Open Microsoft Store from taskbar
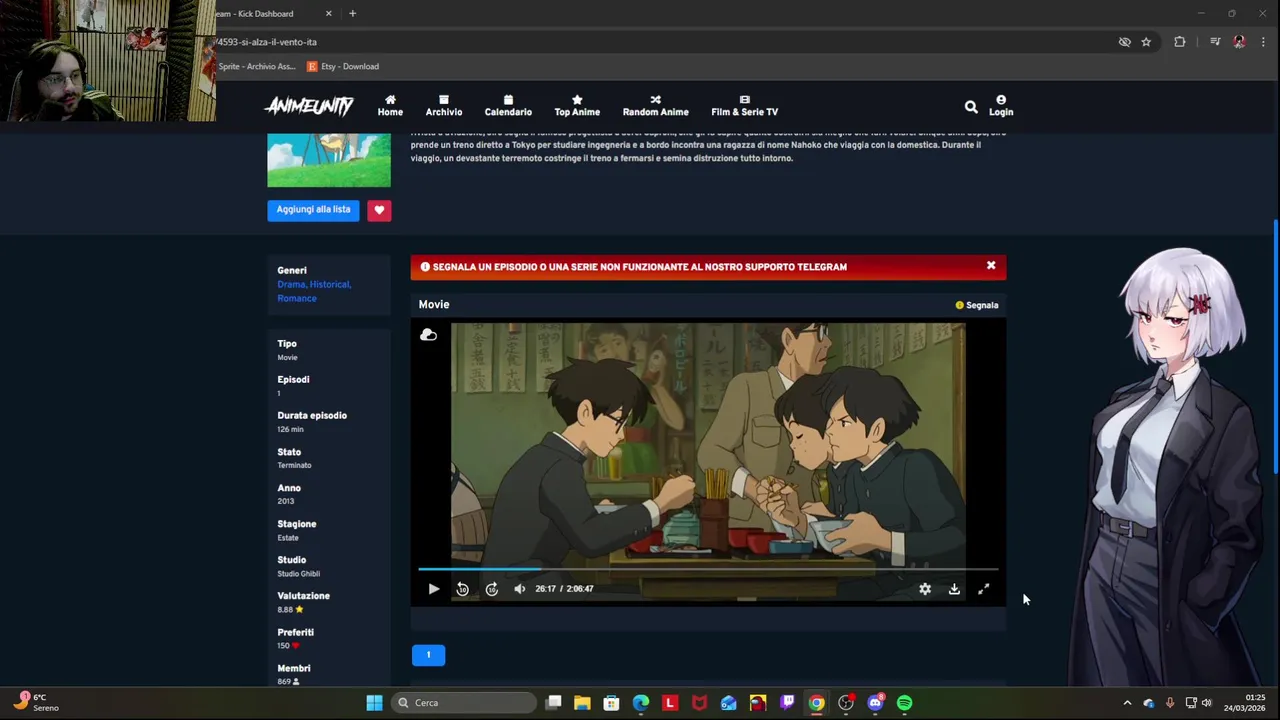 pyautogui.click(x=611, y=703)
